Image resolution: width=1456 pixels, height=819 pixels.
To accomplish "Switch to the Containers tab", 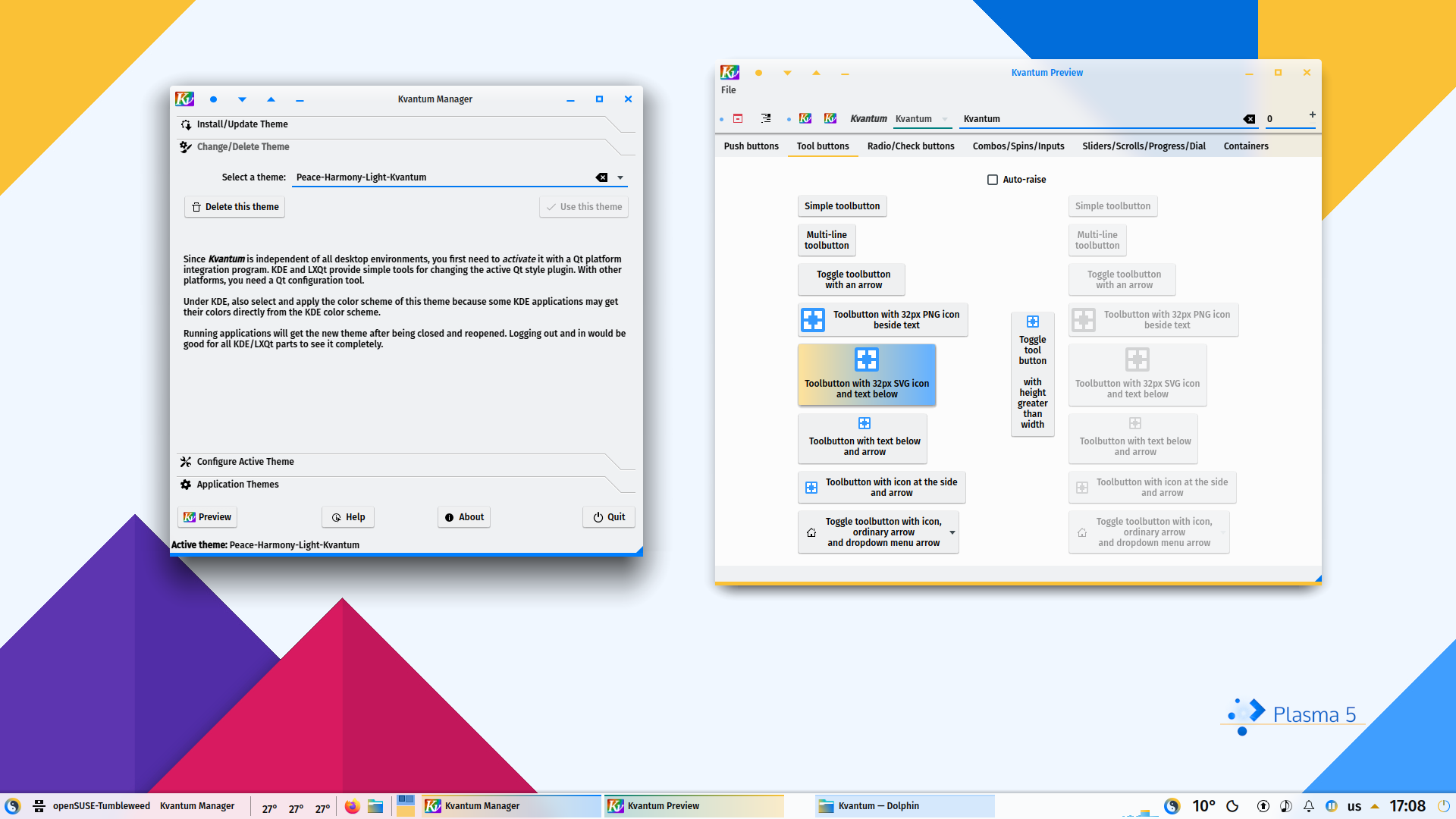I will (1246, 146).
